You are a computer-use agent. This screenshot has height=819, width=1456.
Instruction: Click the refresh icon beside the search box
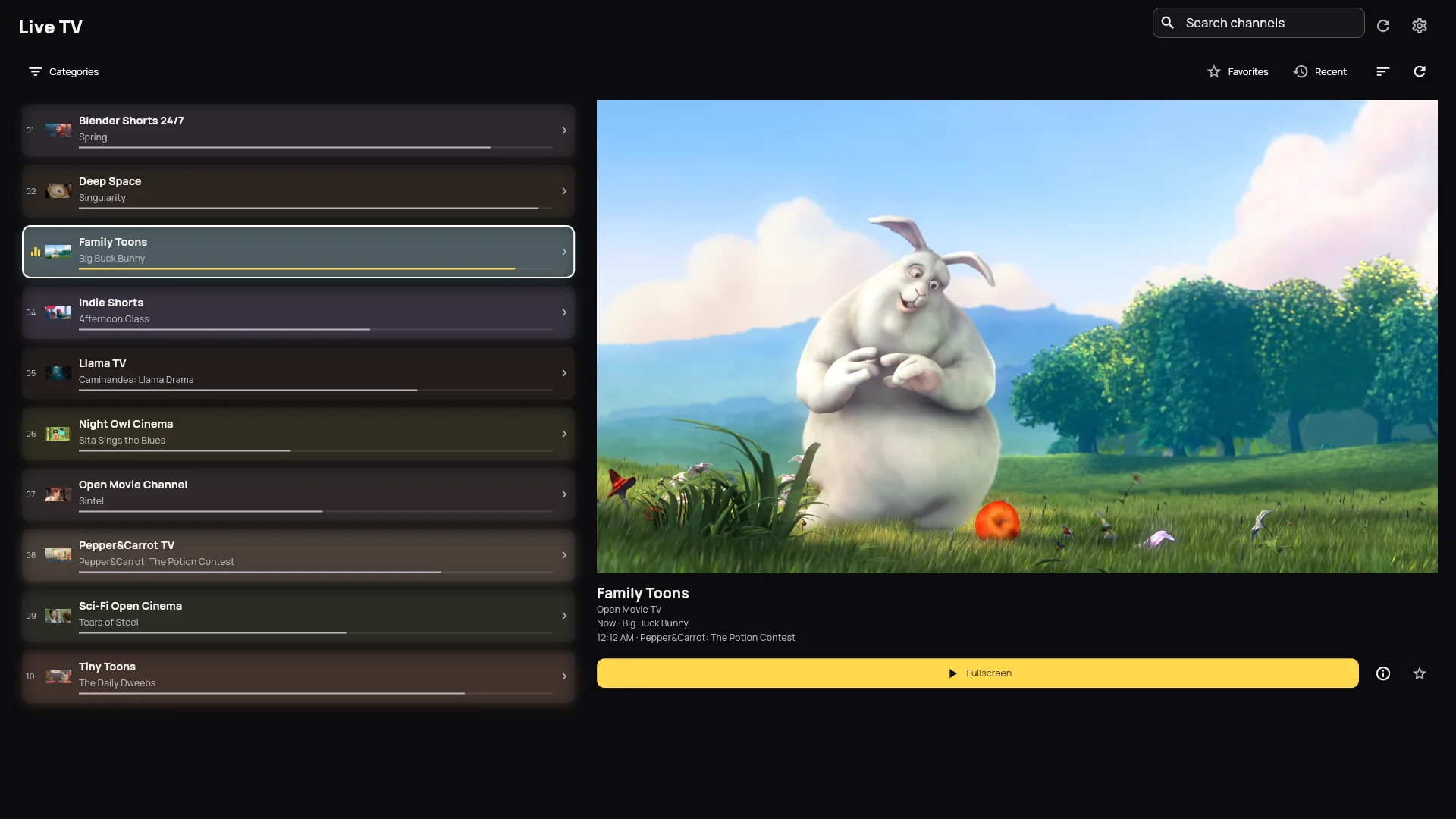tap(1383, 26)
